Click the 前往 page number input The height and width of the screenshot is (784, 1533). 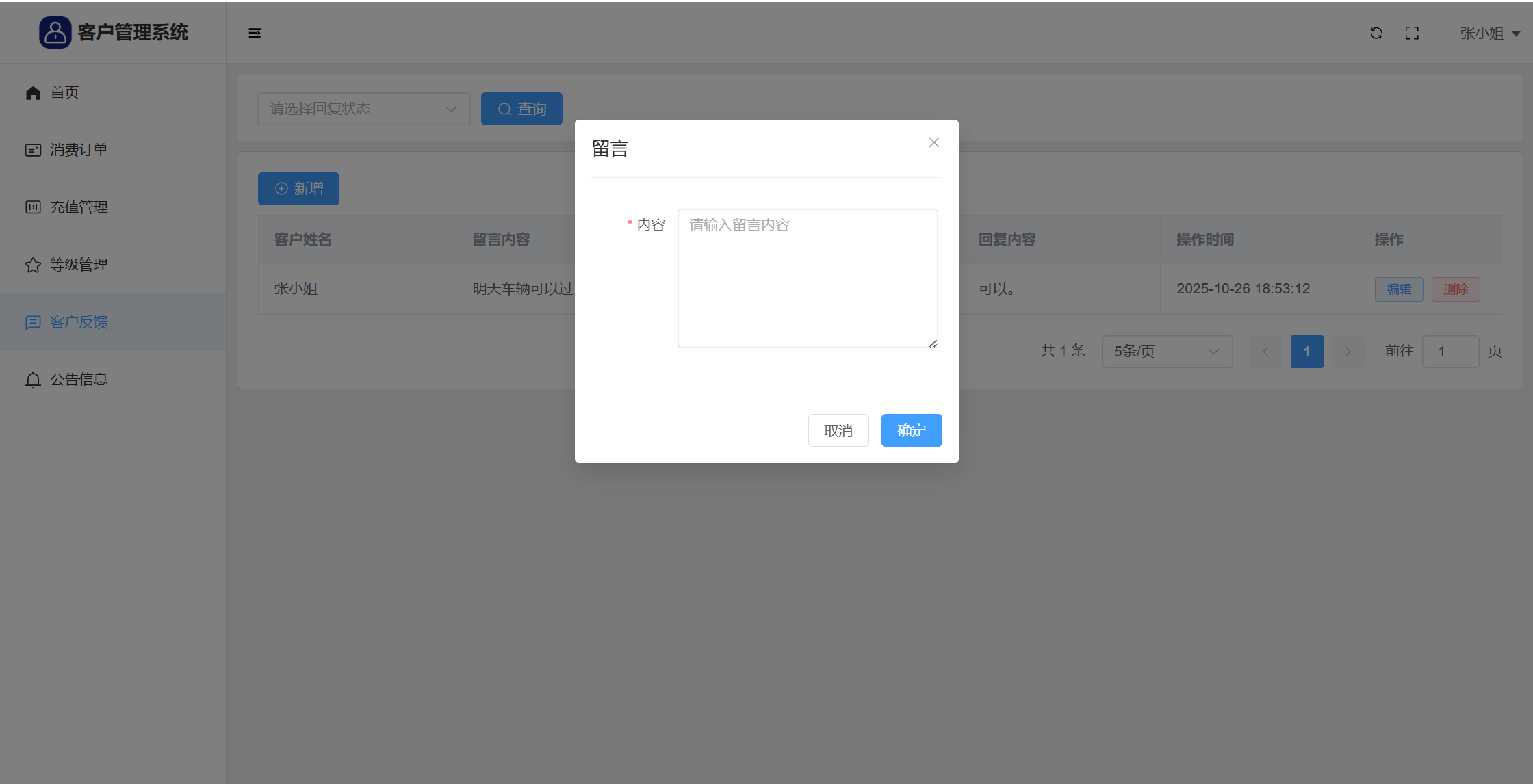click(x=1450, y=352)
